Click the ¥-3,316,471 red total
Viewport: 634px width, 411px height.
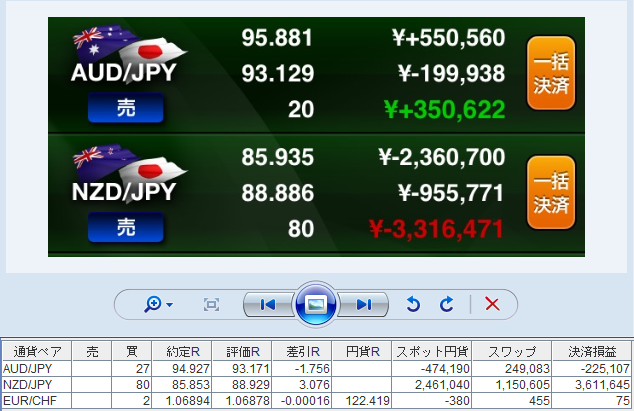437,229
